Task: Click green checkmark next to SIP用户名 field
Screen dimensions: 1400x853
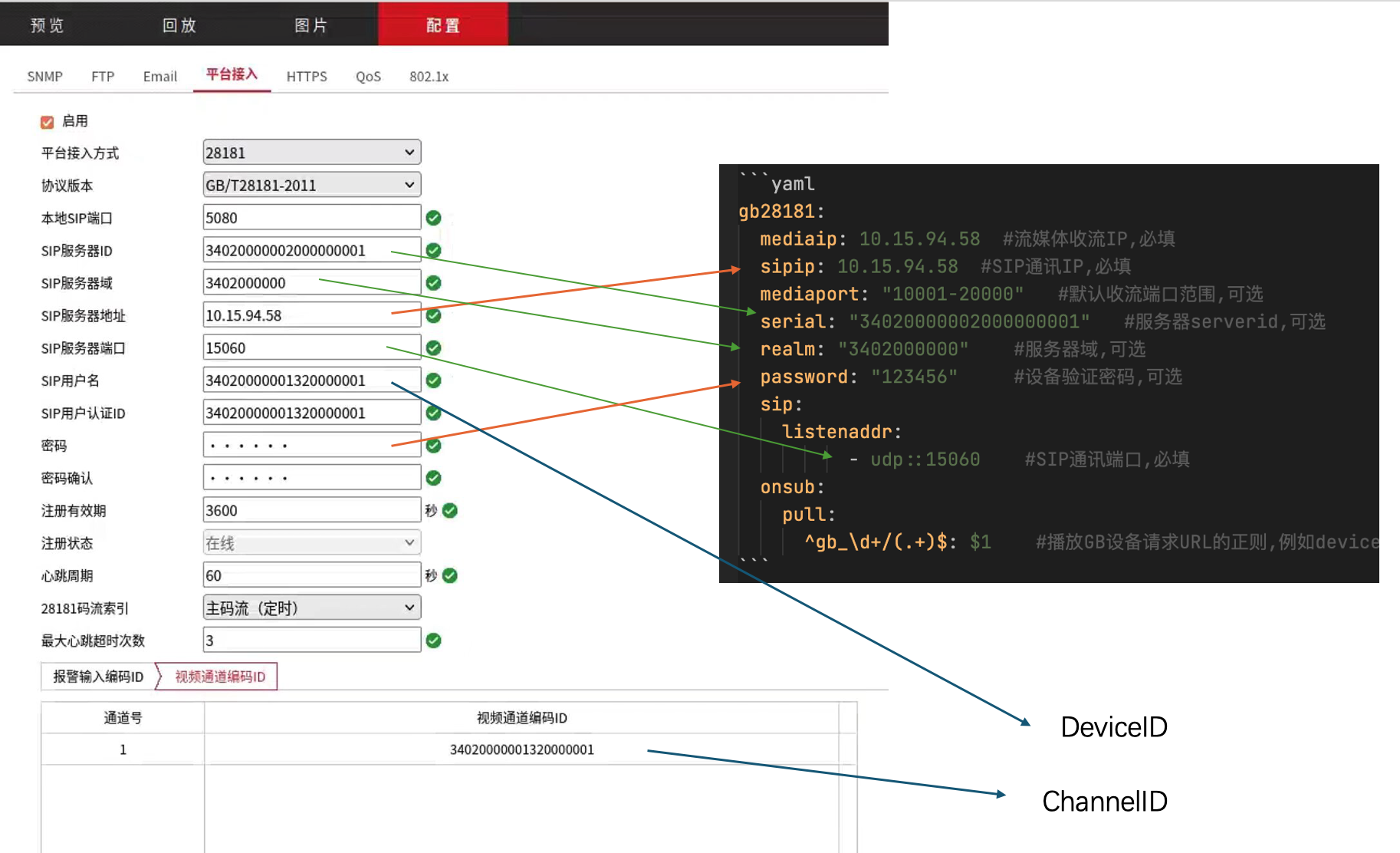Action: 433,380
